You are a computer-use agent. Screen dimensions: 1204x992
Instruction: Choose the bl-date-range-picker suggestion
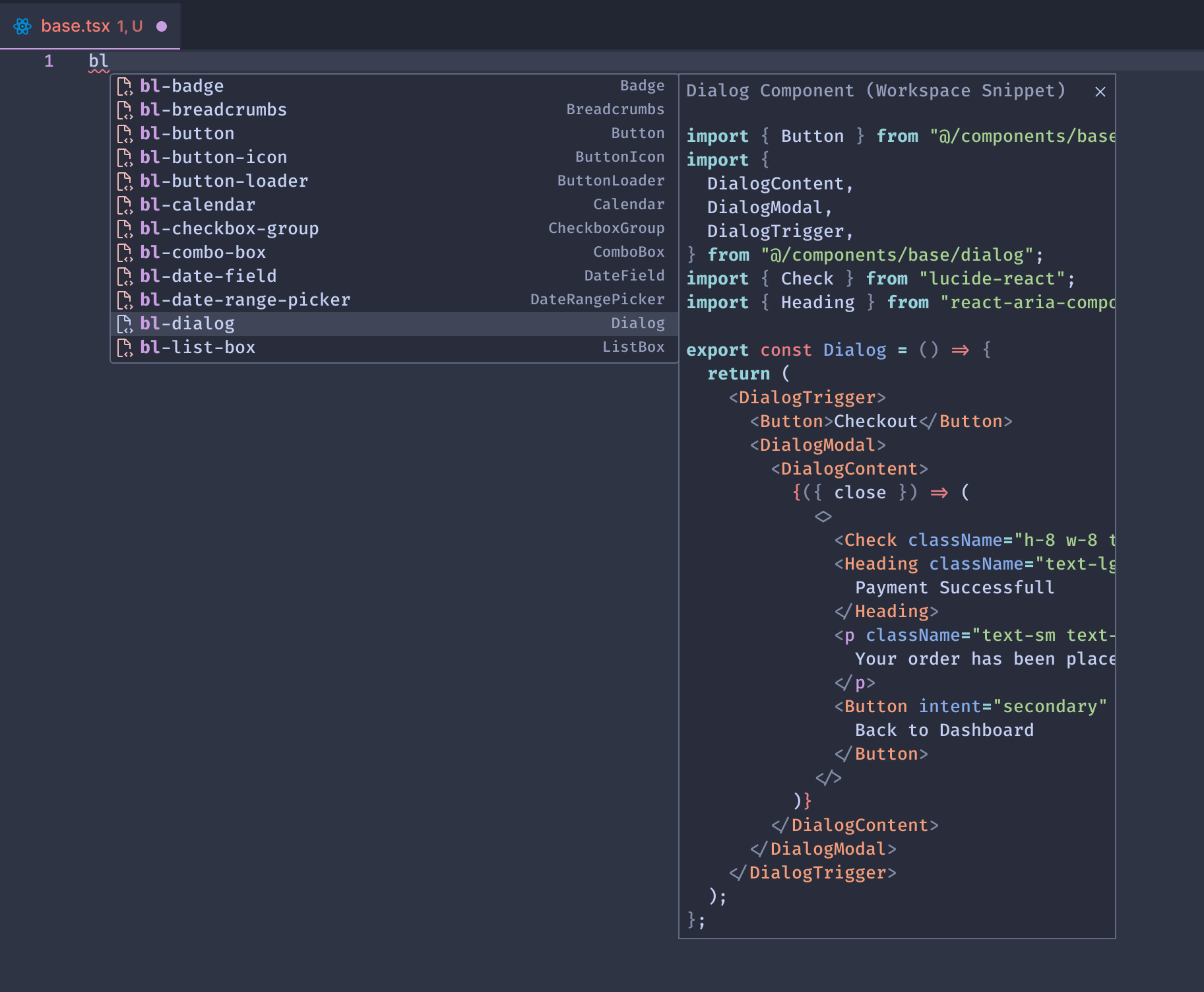[394, 300]
